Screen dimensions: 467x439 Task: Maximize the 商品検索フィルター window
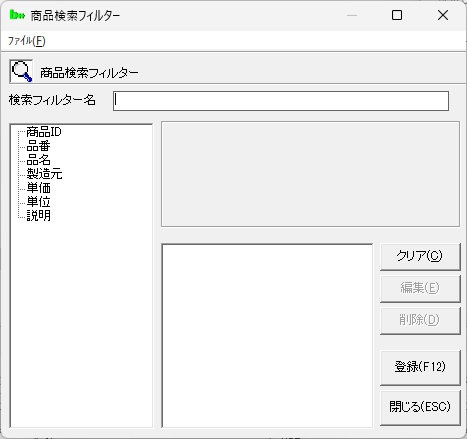397,15
